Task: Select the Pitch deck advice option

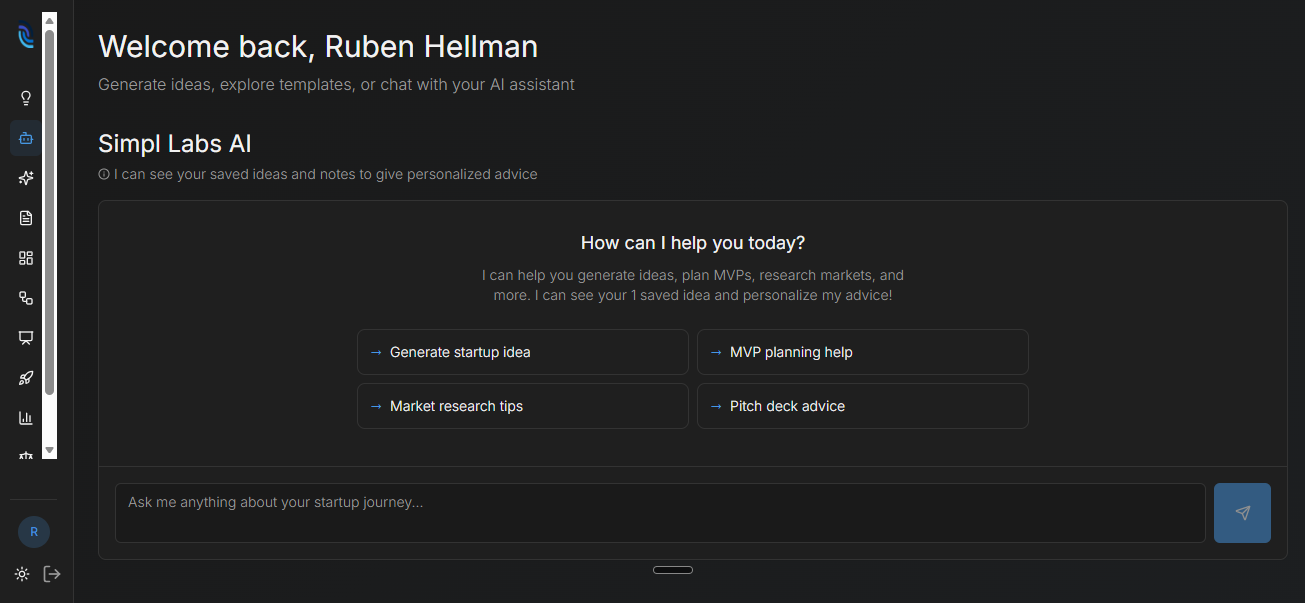Action: (x=862, y=406)
